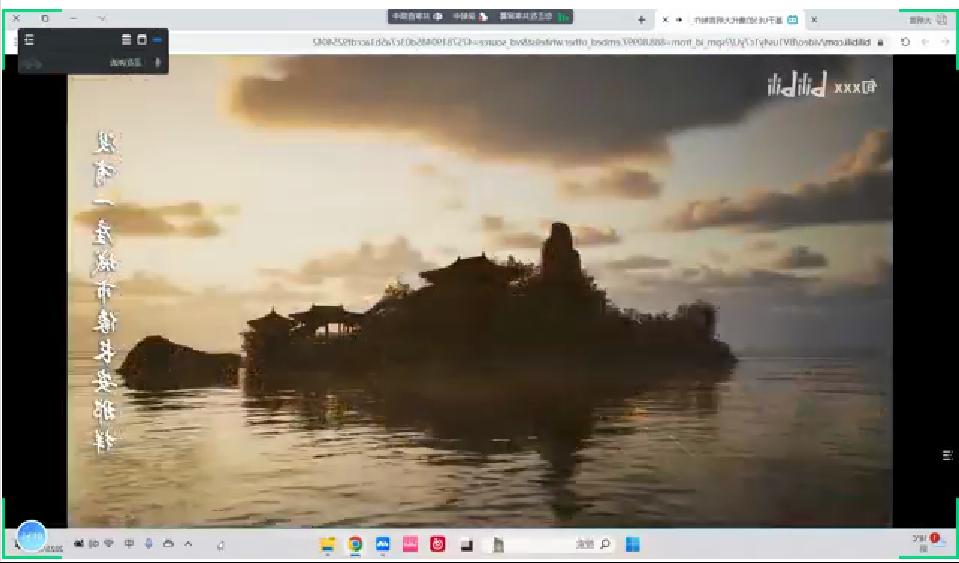Click the Windows Start button in taskbar

[632, 545]
